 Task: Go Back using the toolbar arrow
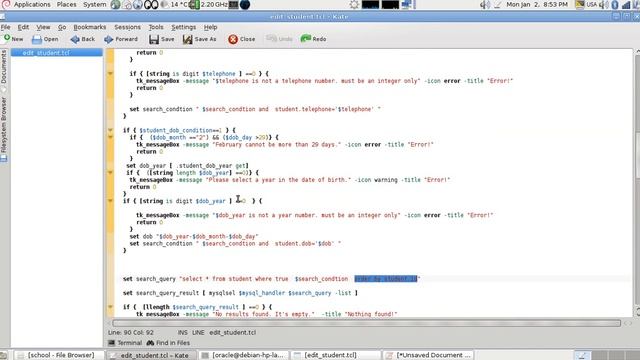[x=82, y=39]
